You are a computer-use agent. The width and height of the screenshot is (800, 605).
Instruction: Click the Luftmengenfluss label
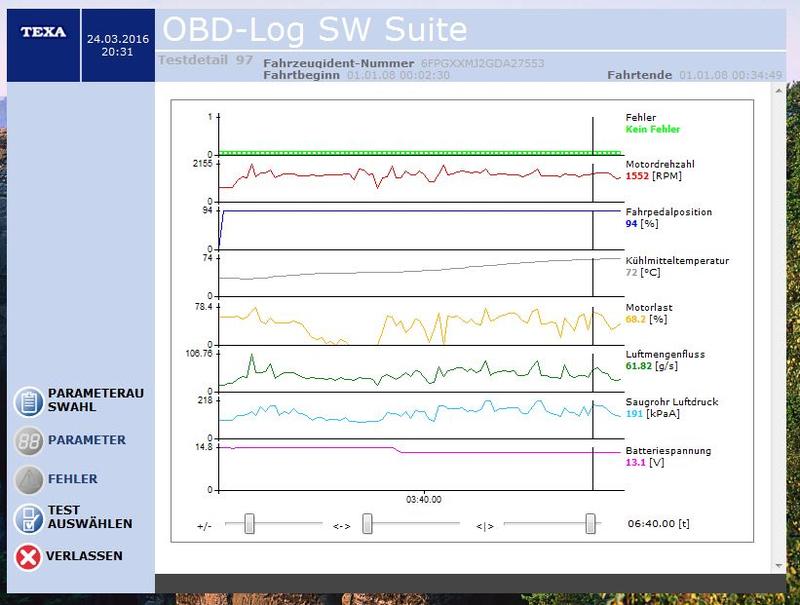click(x=665, y=354)
